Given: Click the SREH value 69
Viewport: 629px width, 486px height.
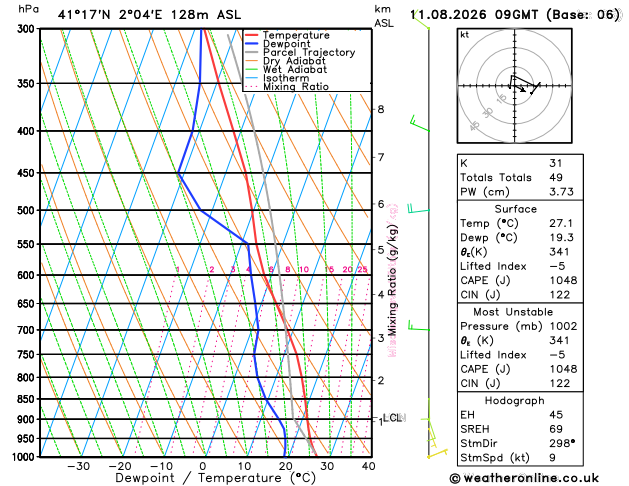Looking at the screenshot, I should (556, 429).
